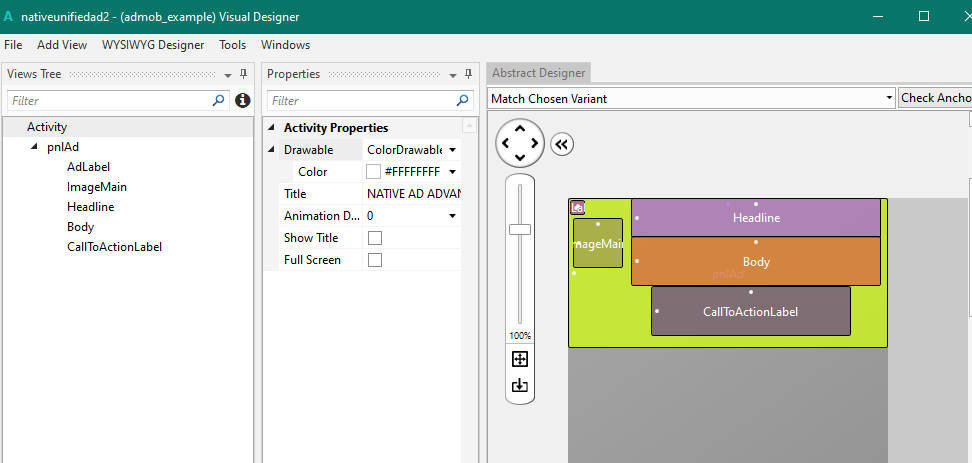Image resolution: width=972 pixels, height=463 pixels.
Task: Click the download/import icon below zoom
Action: [519, 385]
